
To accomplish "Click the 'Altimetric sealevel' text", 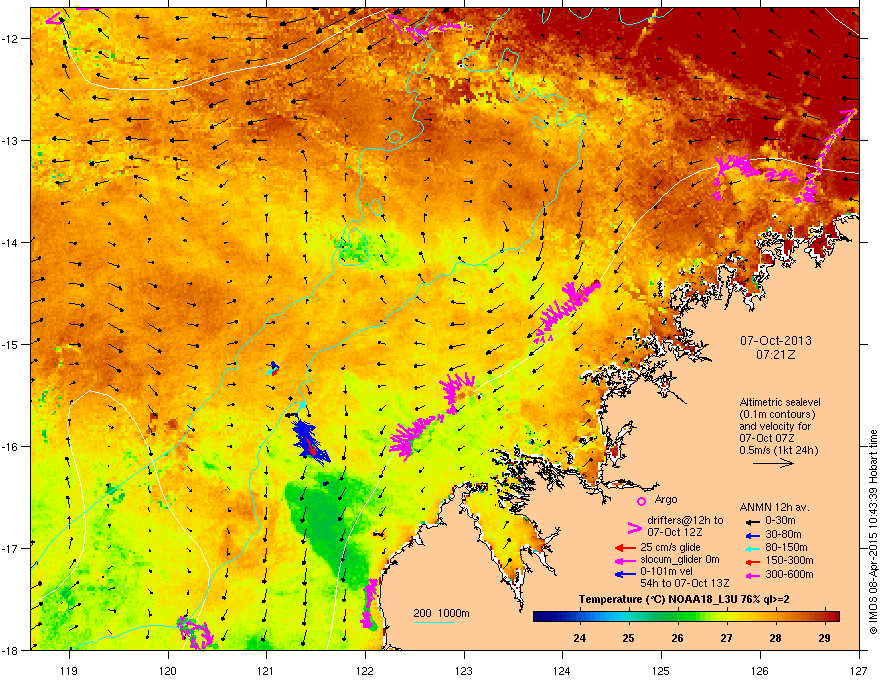I will tap(780, 402).
